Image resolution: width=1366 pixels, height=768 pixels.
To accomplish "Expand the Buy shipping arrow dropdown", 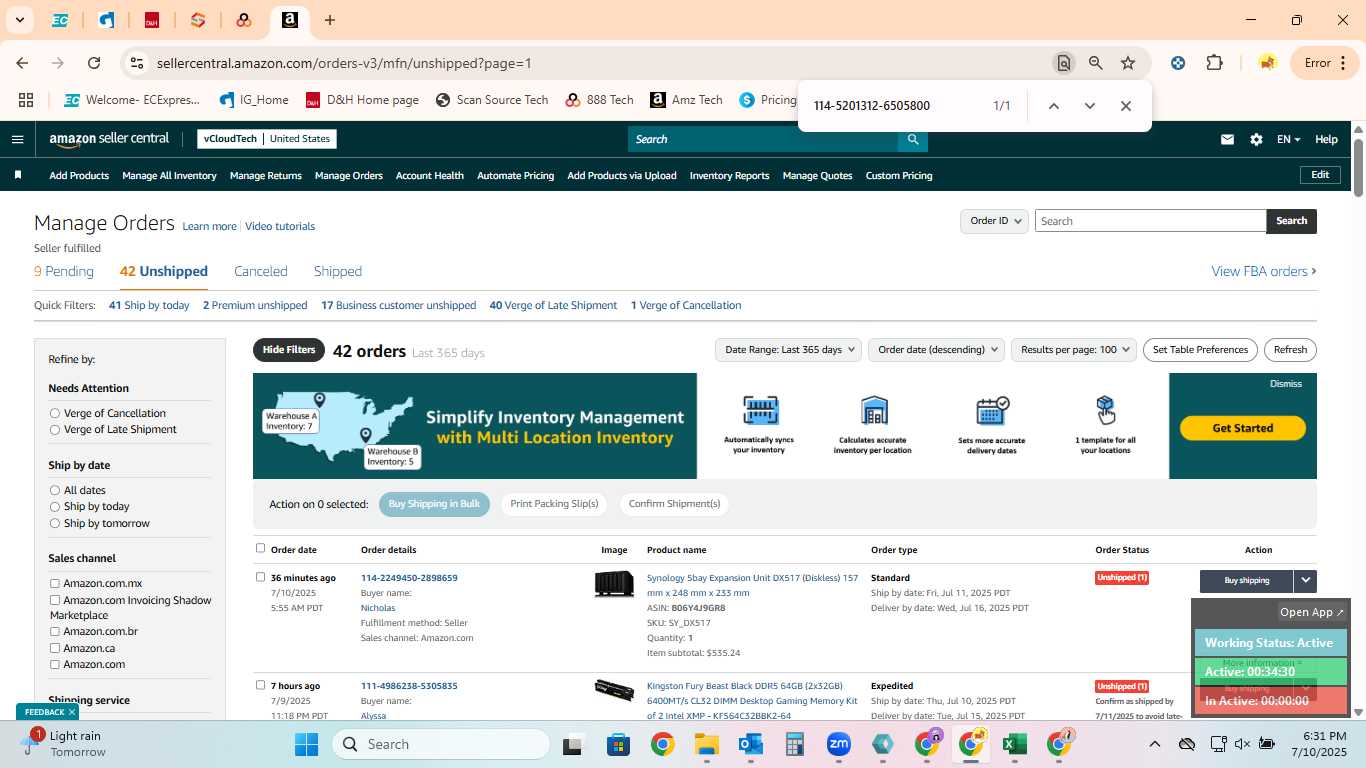I will 1305,580.
